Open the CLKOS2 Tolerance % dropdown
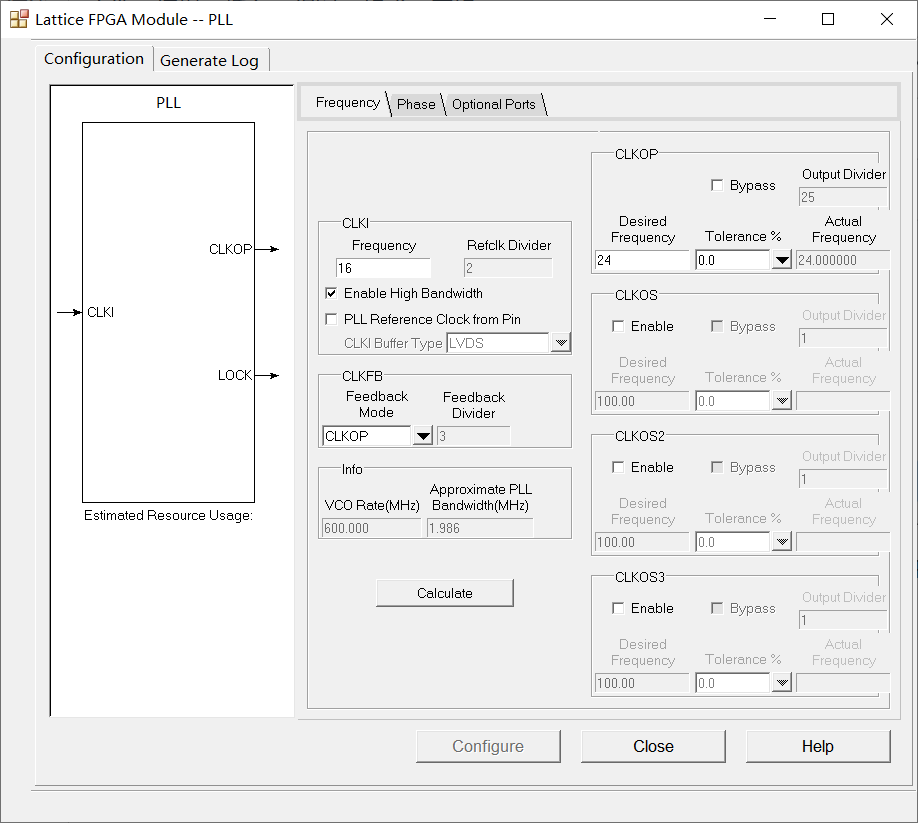The width and height of the screenshot is (918, 823). point(782,542)
